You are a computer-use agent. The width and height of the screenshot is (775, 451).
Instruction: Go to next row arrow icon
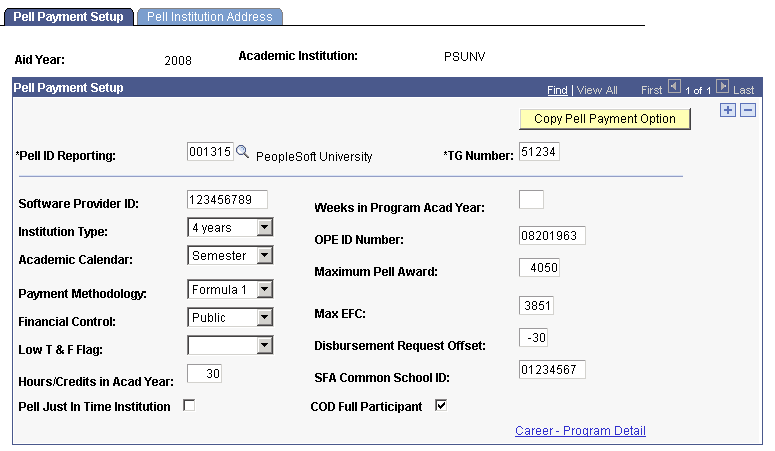[x=723, y=88]
